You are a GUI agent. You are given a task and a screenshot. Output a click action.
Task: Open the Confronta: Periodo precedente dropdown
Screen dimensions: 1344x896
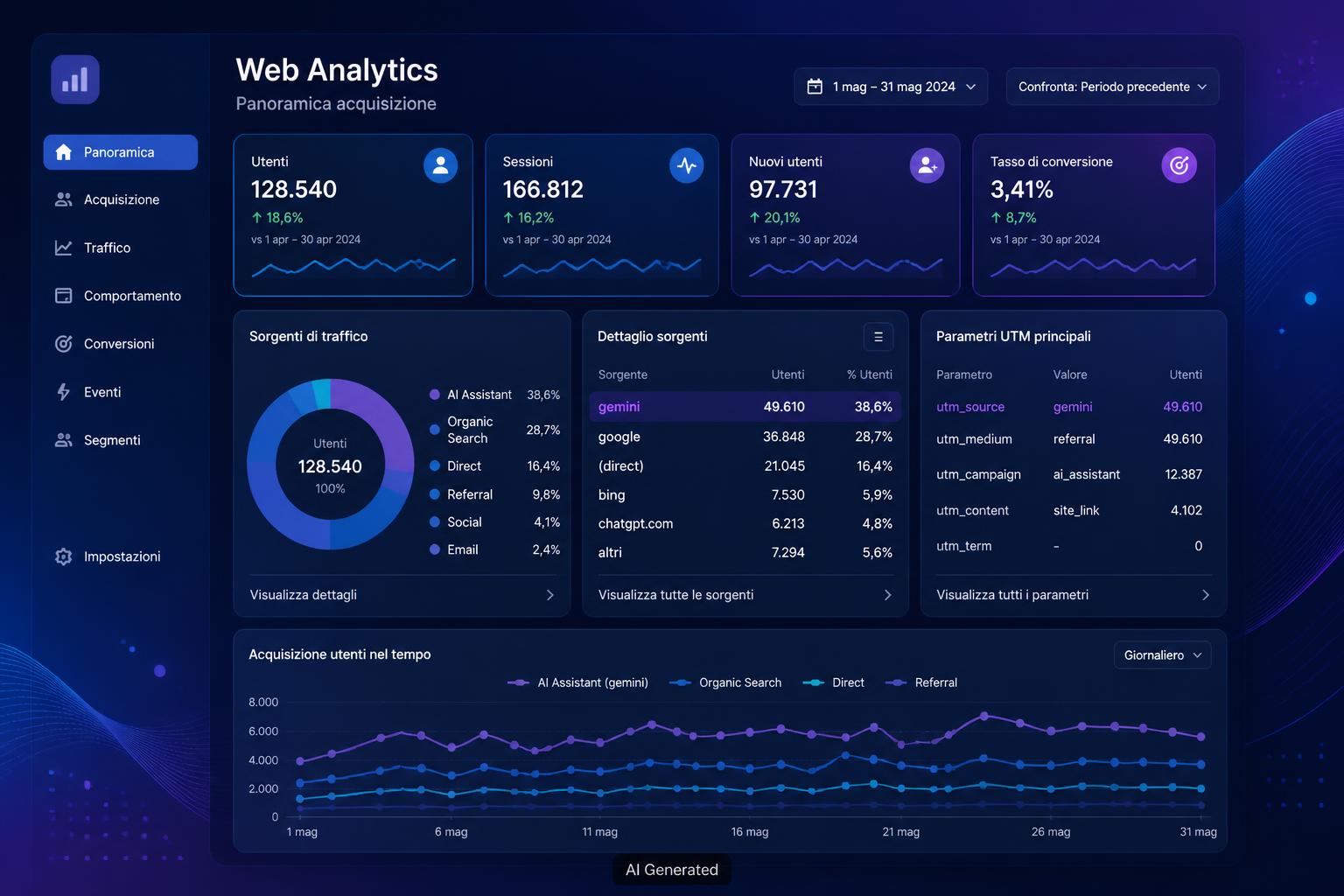[1112, 87]
